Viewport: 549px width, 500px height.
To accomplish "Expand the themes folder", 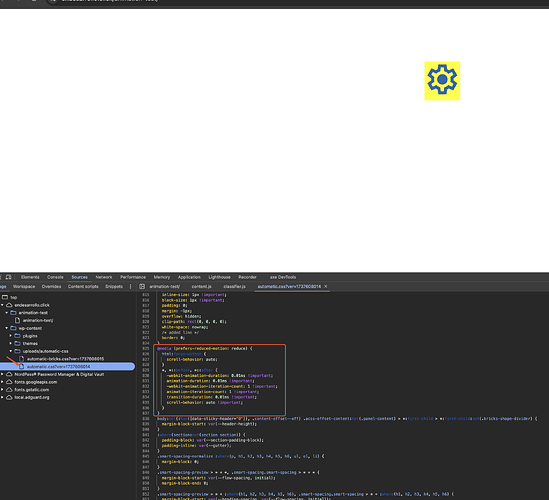I will pyautogui.click(x=11, y=343).
